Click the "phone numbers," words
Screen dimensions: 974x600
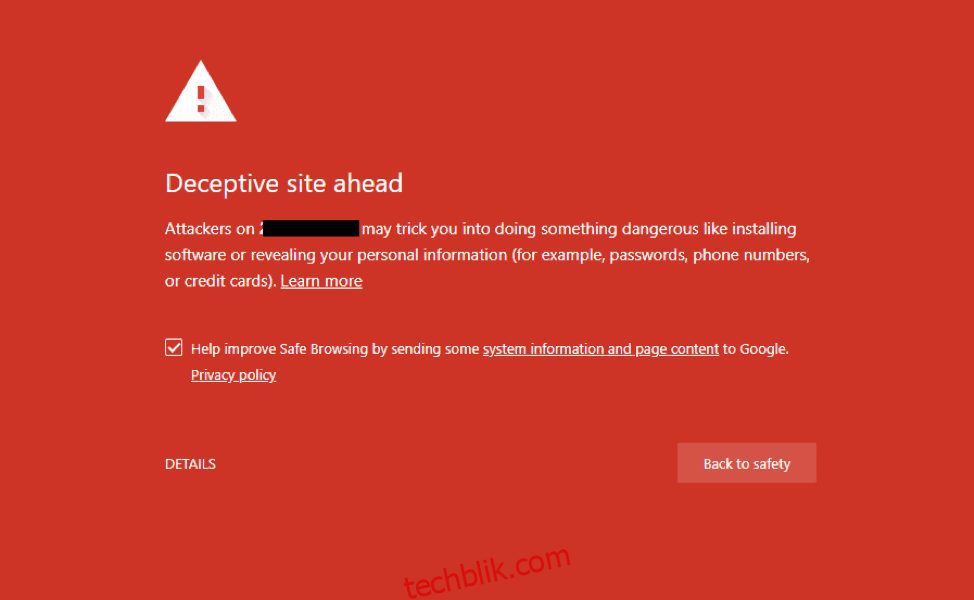pos(752,255)
